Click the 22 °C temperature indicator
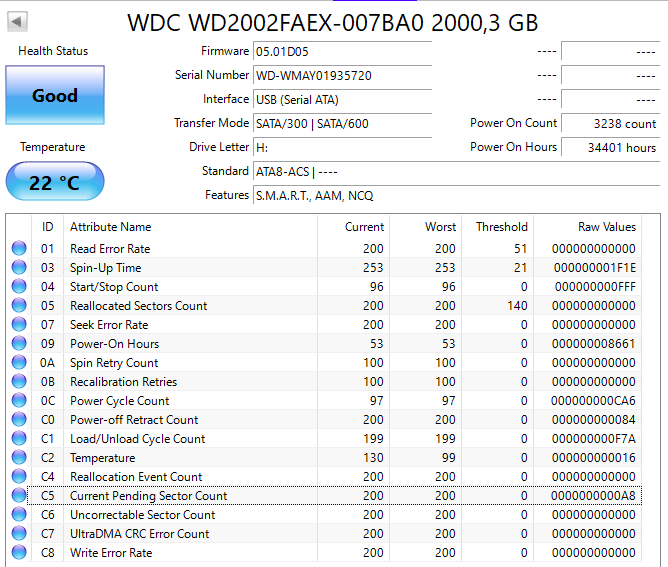The width and height of the screenshot is (668, 567). 54,183
